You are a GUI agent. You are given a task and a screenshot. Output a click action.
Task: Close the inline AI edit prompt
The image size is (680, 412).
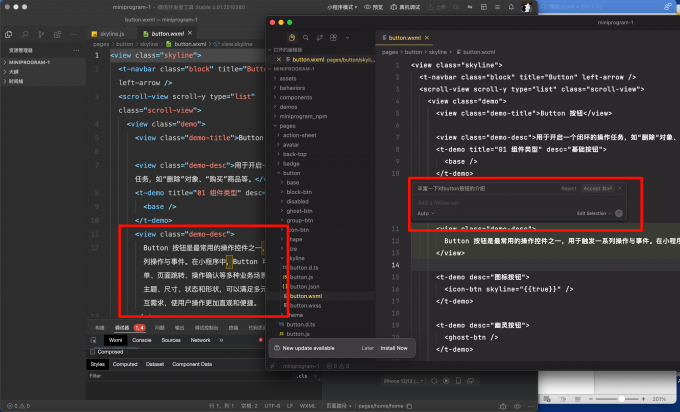coord(620,188)
